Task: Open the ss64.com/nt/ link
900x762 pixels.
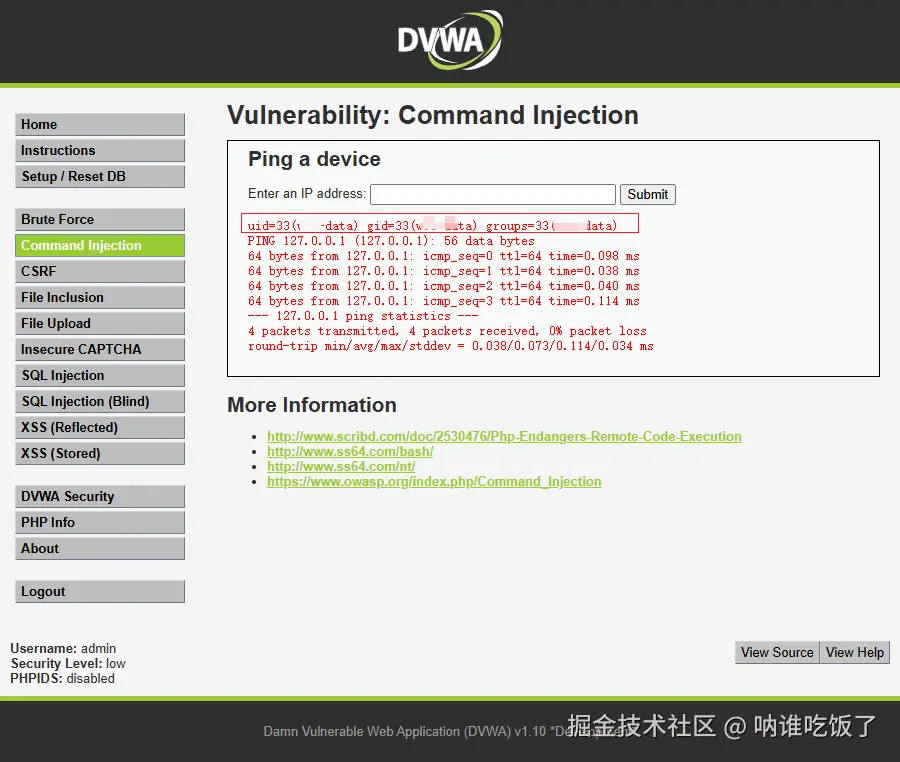Action: click(x=341, y=466)
